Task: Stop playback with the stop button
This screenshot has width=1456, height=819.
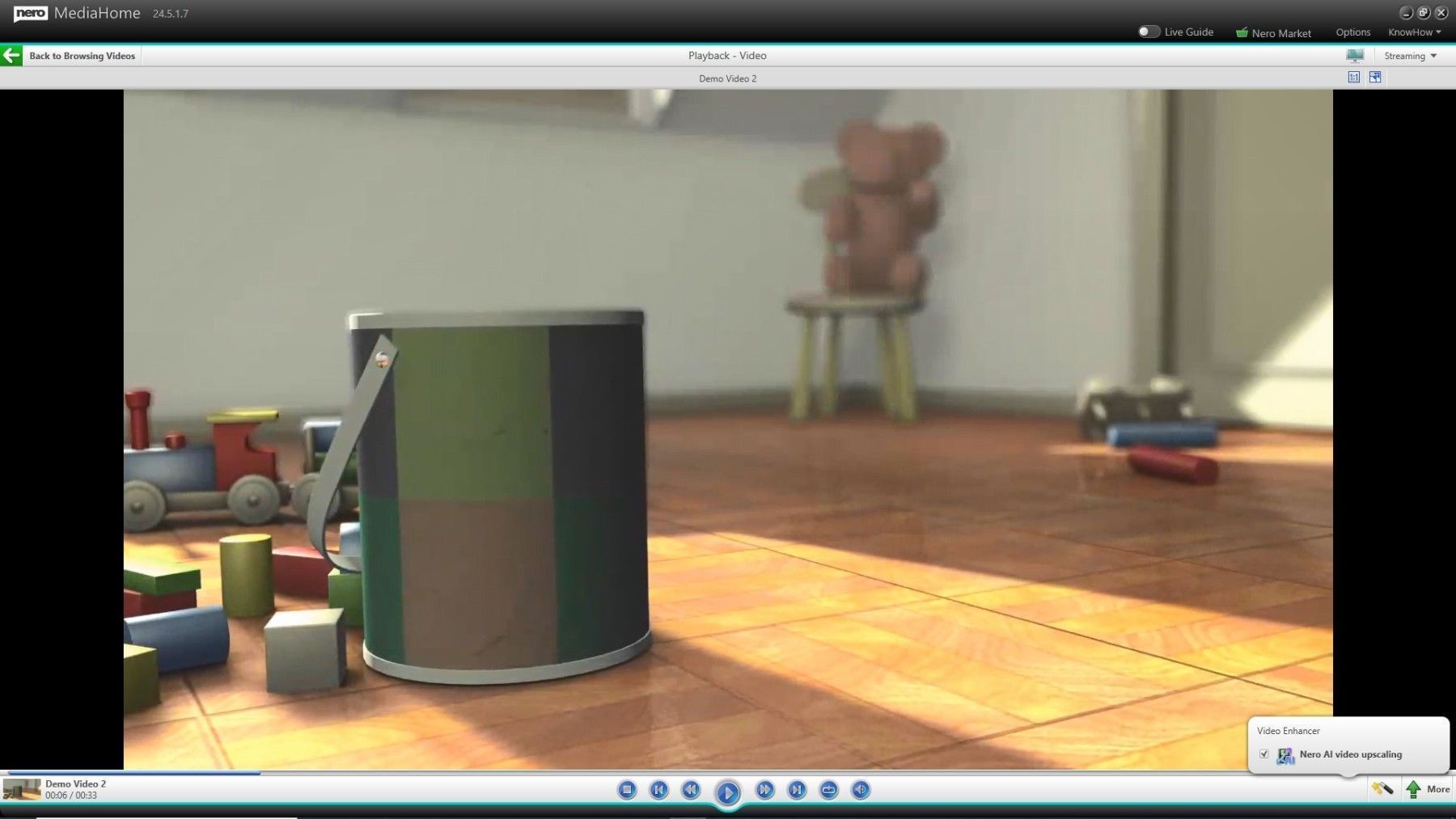Action: (627, 790)
